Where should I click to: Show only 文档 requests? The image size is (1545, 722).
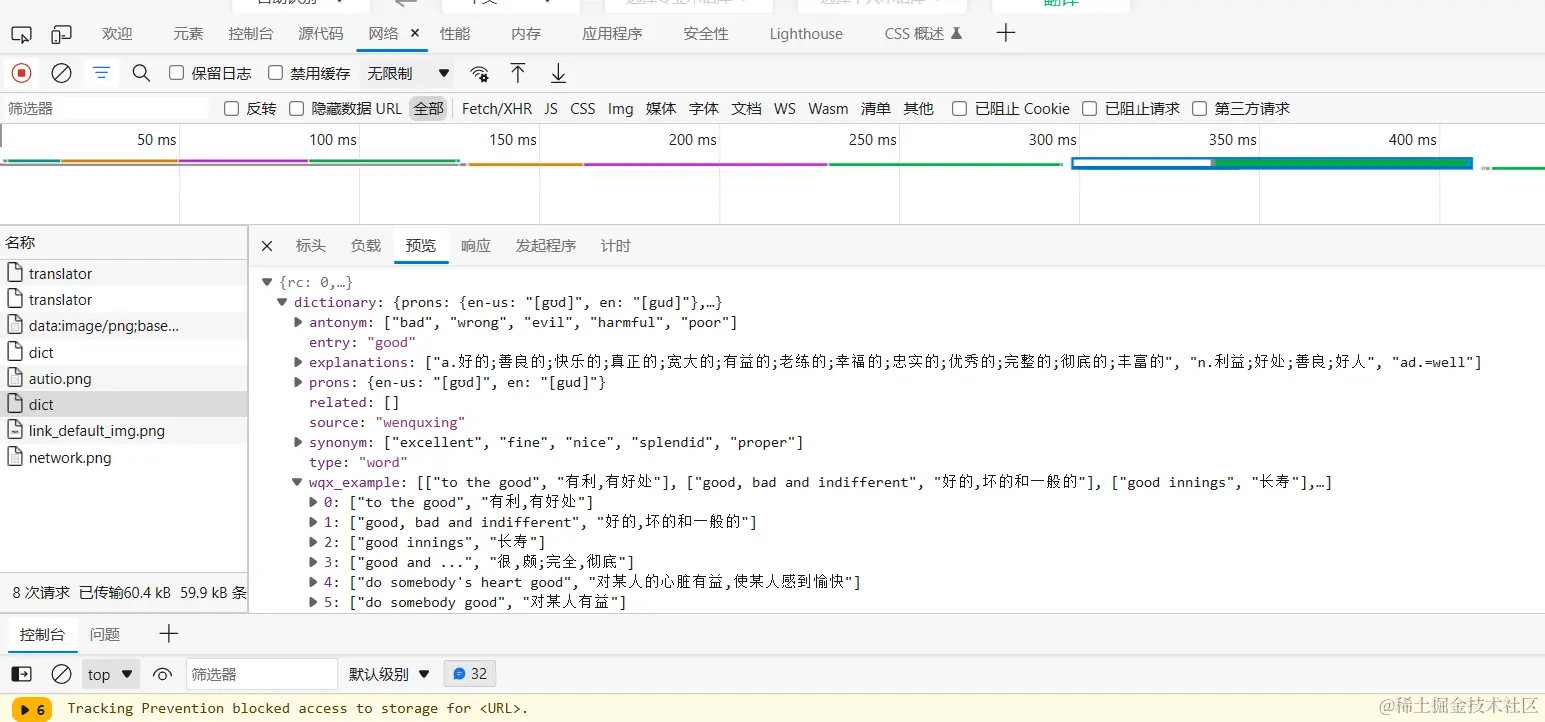[x=747, y=109]
